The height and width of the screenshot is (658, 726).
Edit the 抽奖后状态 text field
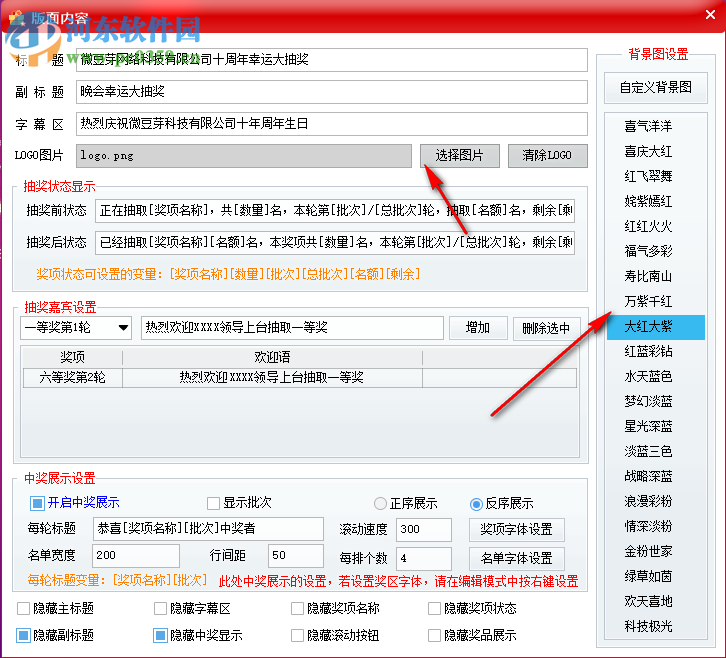335,242
